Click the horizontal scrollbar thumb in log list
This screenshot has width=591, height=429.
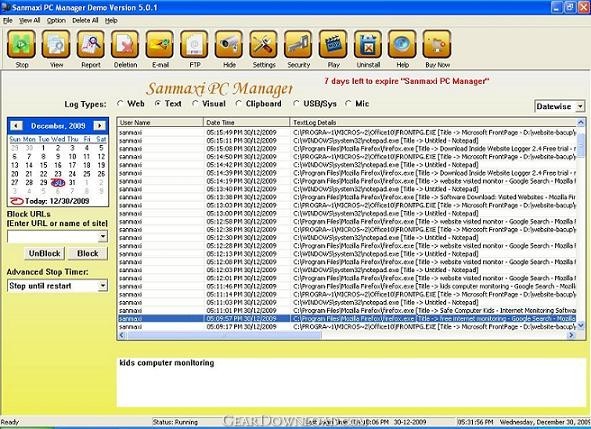[x=225, y=335]
